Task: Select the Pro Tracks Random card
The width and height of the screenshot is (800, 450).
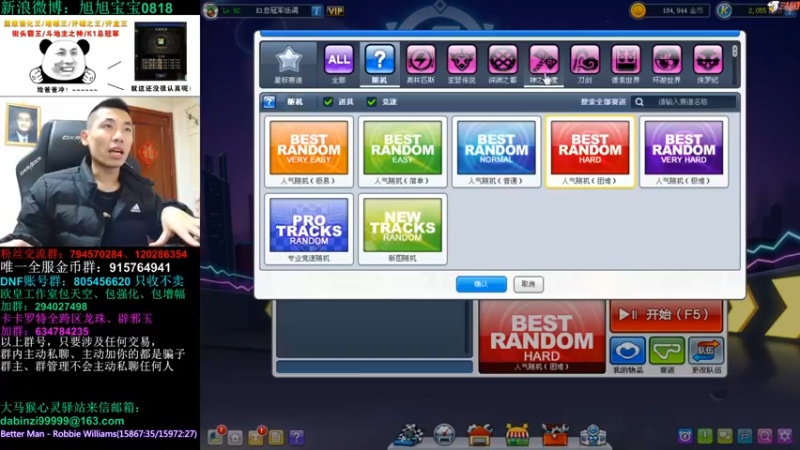Action: 309,229
